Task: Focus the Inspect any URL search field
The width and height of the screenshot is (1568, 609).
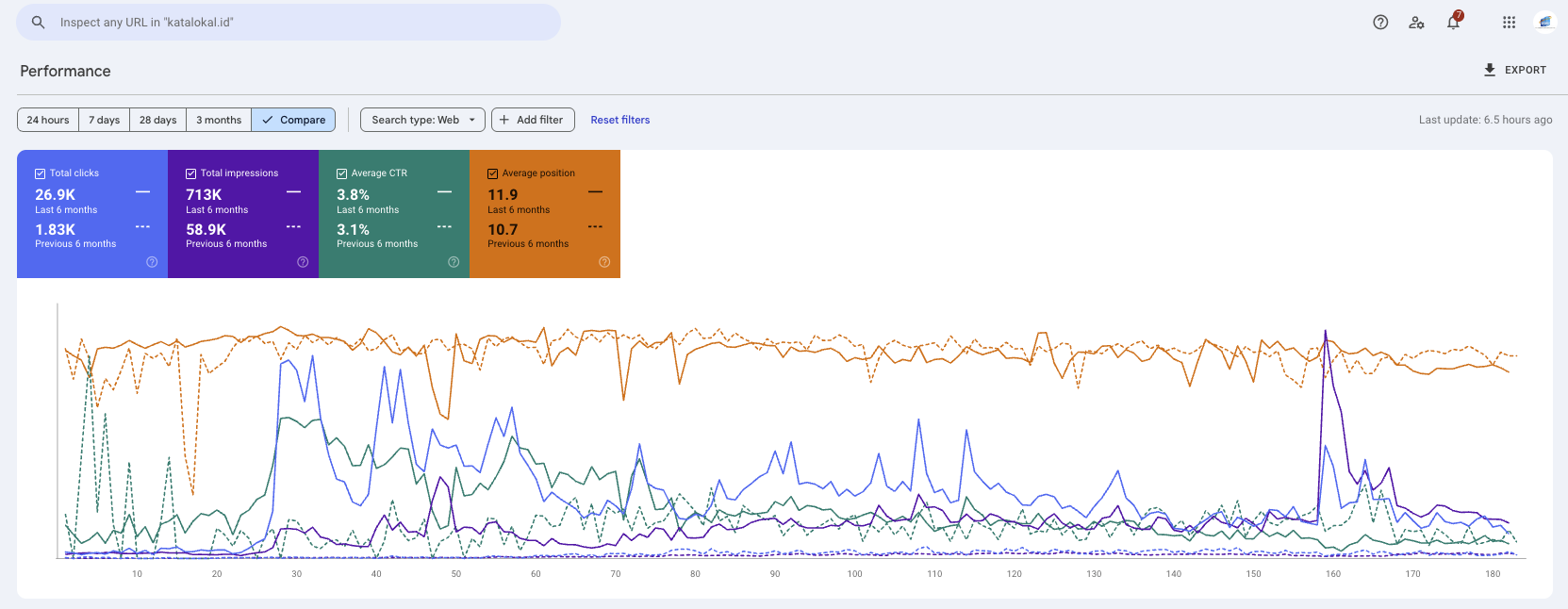Action: tap(302, 23)
